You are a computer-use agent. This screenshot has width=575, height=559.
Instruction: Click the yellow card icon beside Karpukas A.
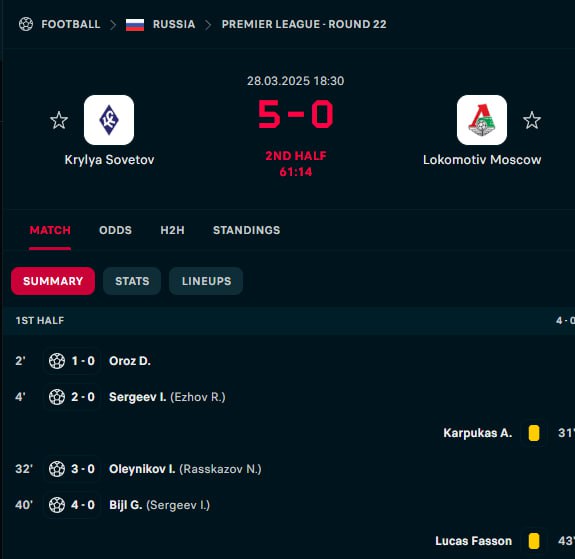(534, 433)
